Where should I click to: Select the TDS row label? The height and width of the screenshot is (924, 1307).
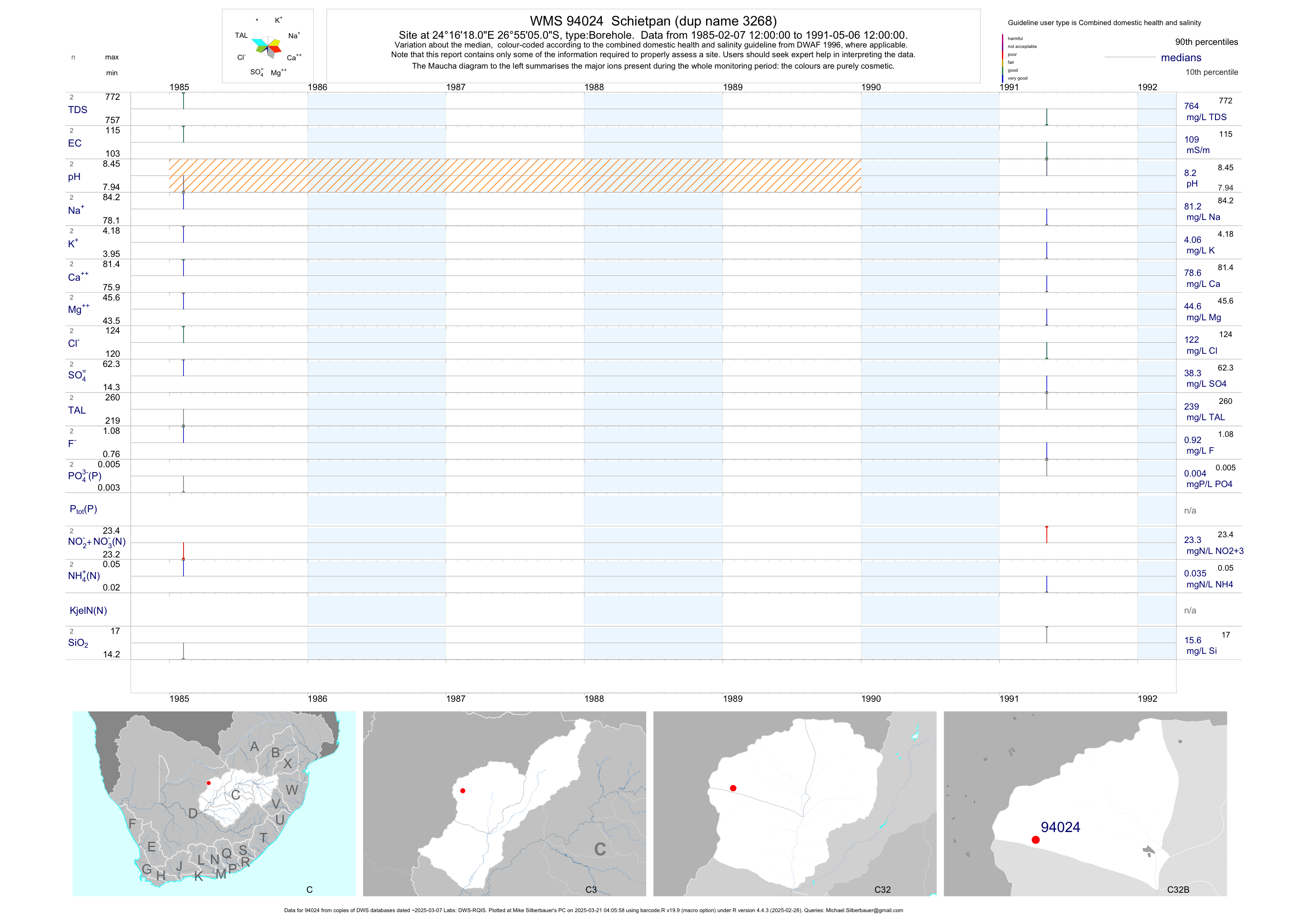tap(77, 110)
